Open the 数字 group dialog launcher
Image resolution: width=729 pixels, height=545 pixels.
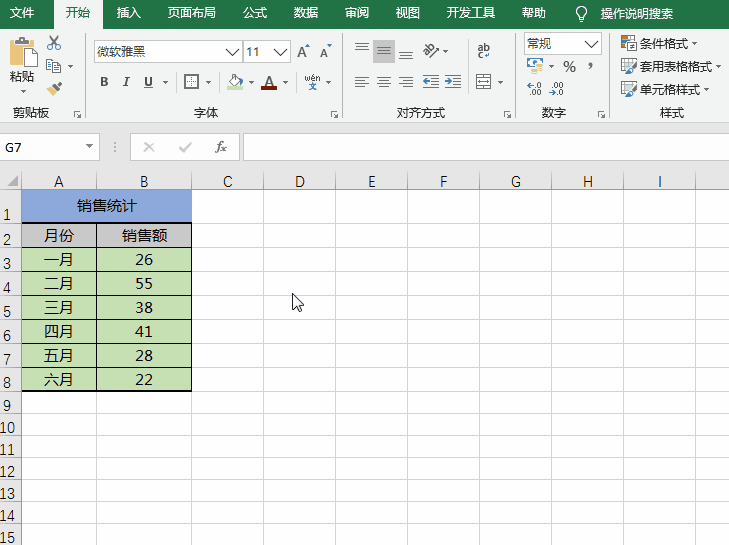tap(601, 114)
